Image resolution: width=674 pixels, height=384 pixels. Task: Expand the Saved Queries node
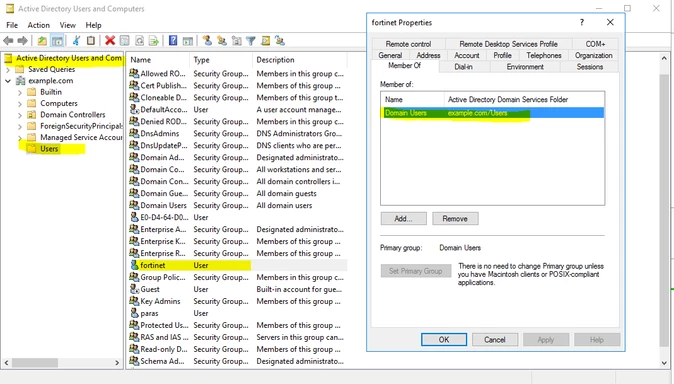8,69
